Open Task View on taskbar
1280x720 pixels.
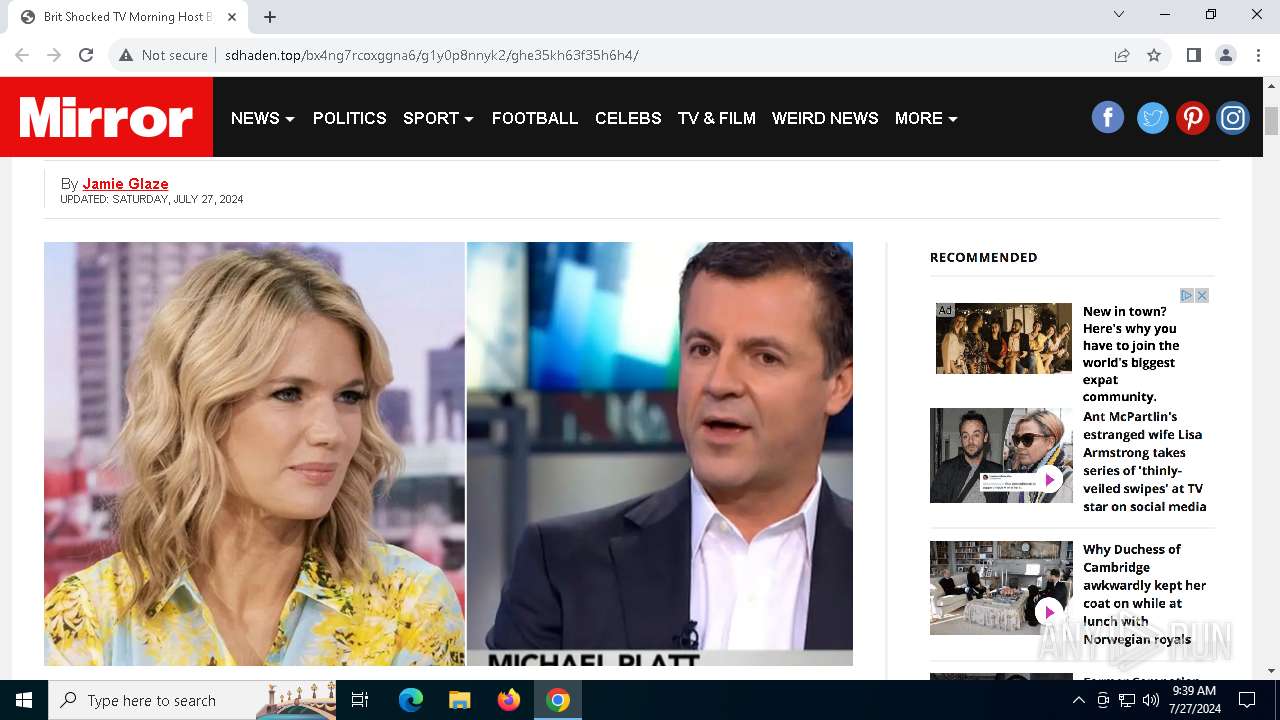[x=360, y=700]
